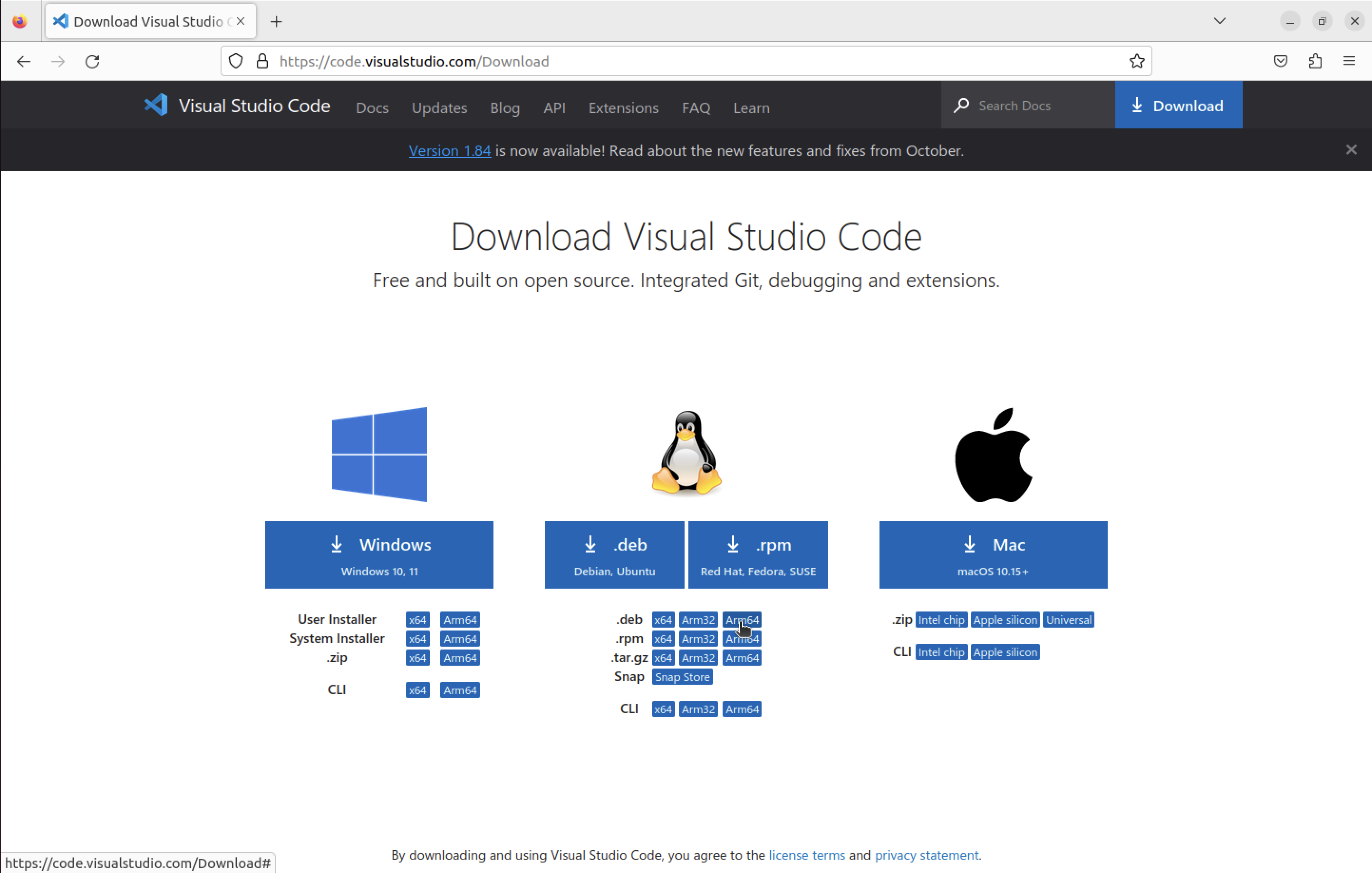Select Linux CLI Arm64
This screenshot has height=873, width=1372.
point(742,709)
